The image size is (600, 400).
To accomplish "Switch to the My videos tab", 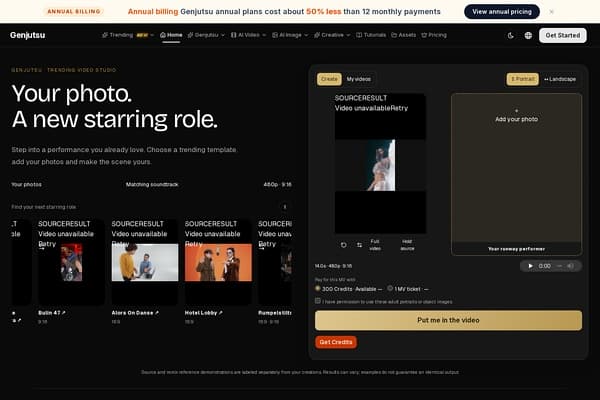I will tap(359, 79).
